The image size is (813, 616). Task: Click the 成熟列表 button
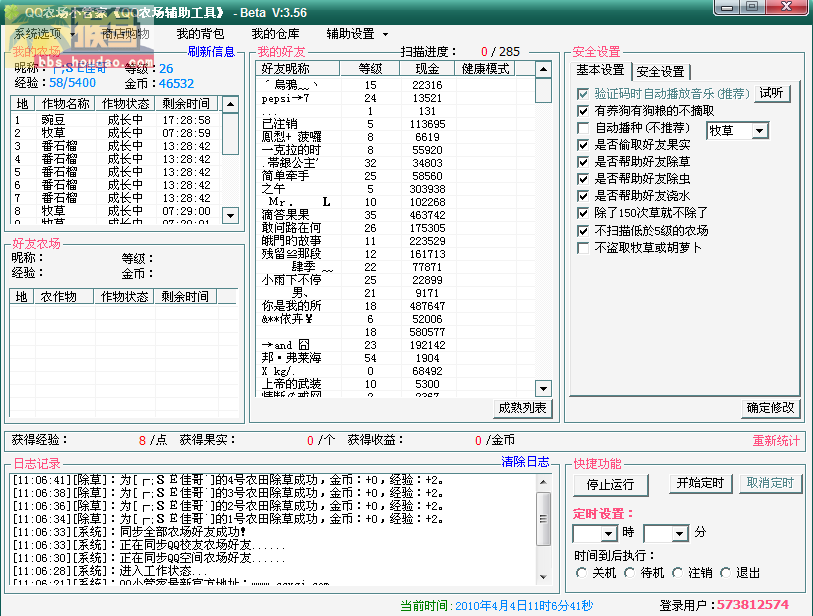522,408
